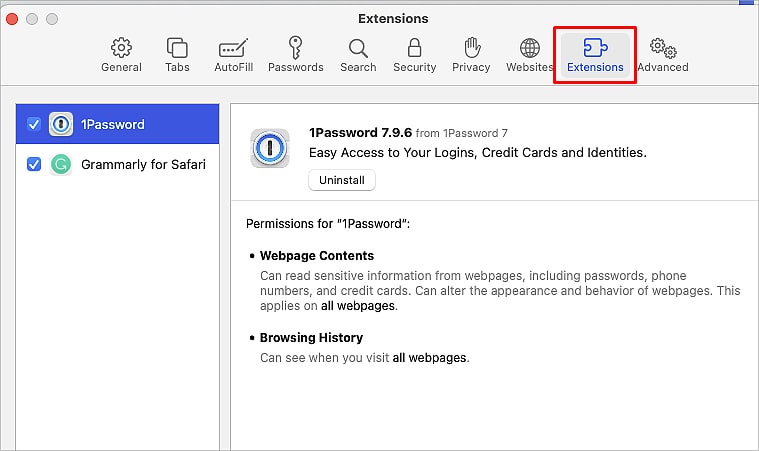Open the Advanced gears icon
The image size is (759, 451).
(x=663, y=48)
